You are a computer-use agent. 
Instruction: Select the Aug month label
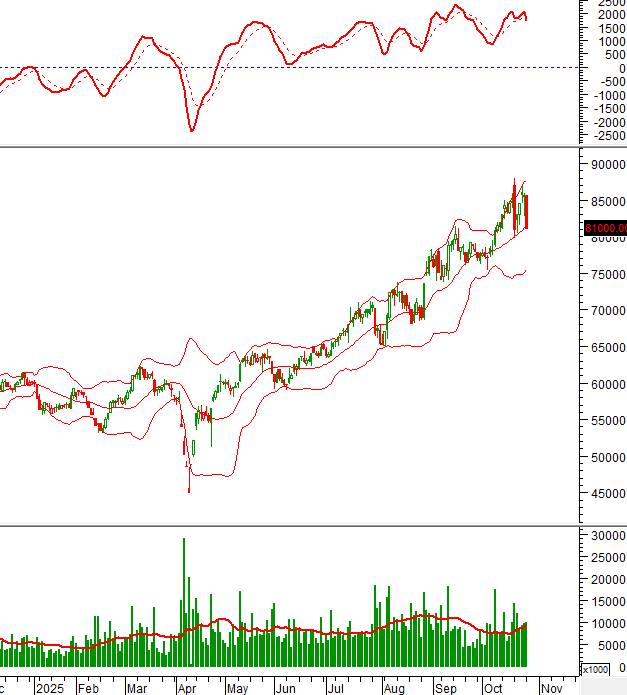(x=394, y=688)
